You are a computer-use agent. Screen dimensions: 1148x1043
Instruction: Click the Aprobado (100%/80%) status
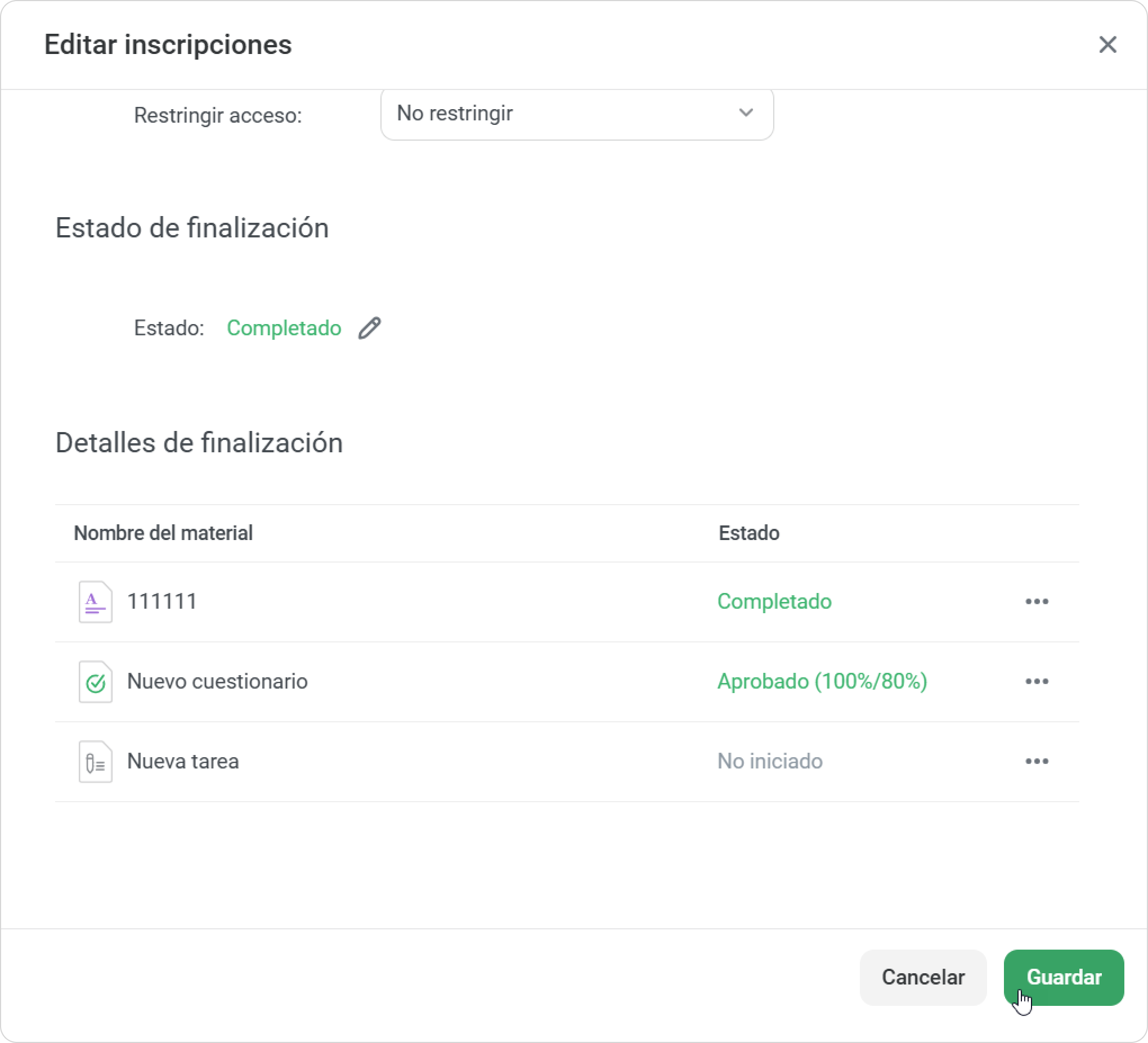[x=822, y=681]
